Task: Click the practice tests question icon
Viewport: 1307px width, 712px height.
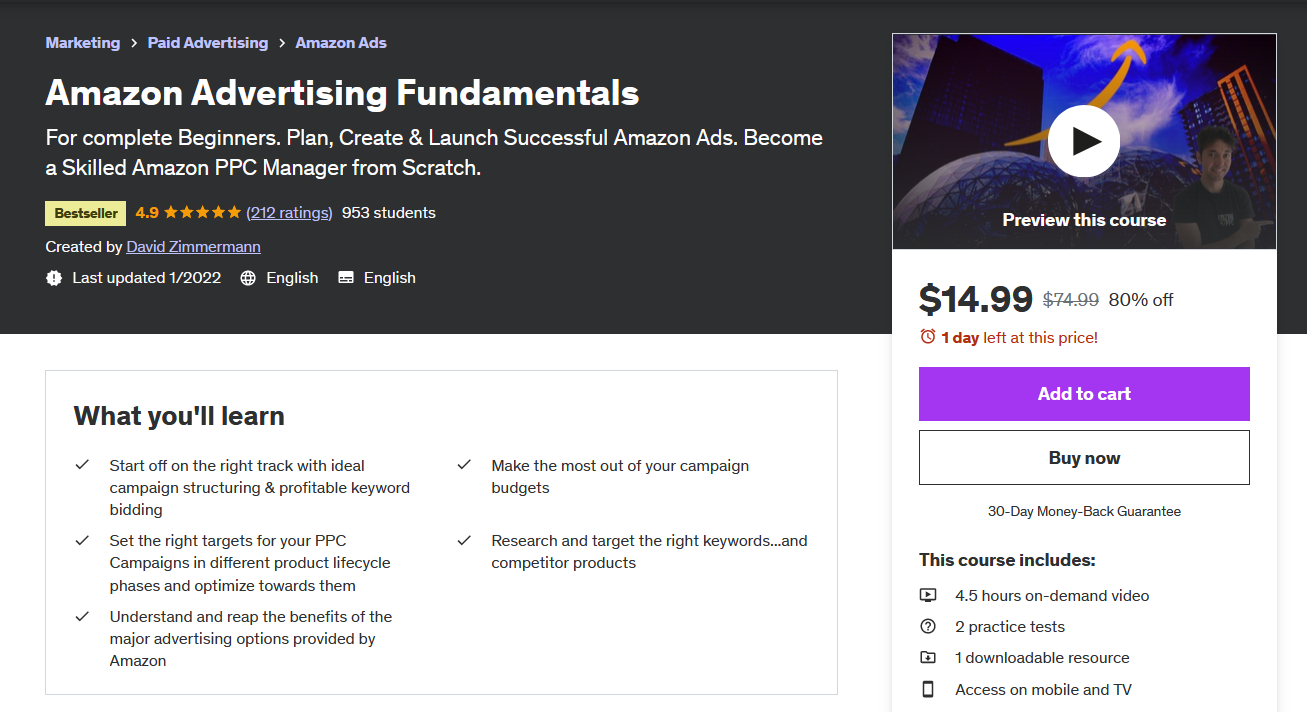Action: [x=928, y=627]
